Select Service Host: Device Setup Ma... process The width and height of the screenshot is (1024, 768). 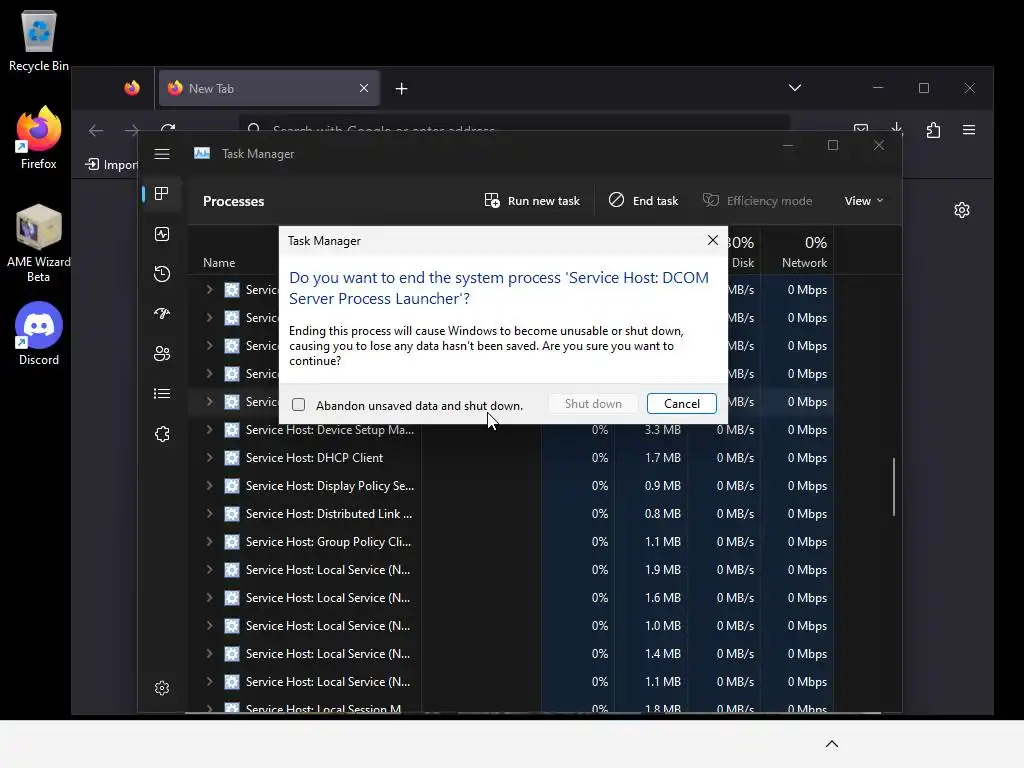point(330,430)
